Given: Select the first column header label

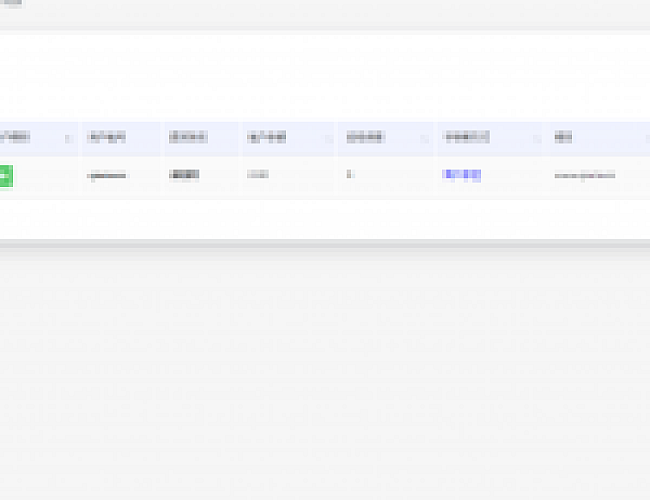Looking at the screenshot, I should click(16, 138).
